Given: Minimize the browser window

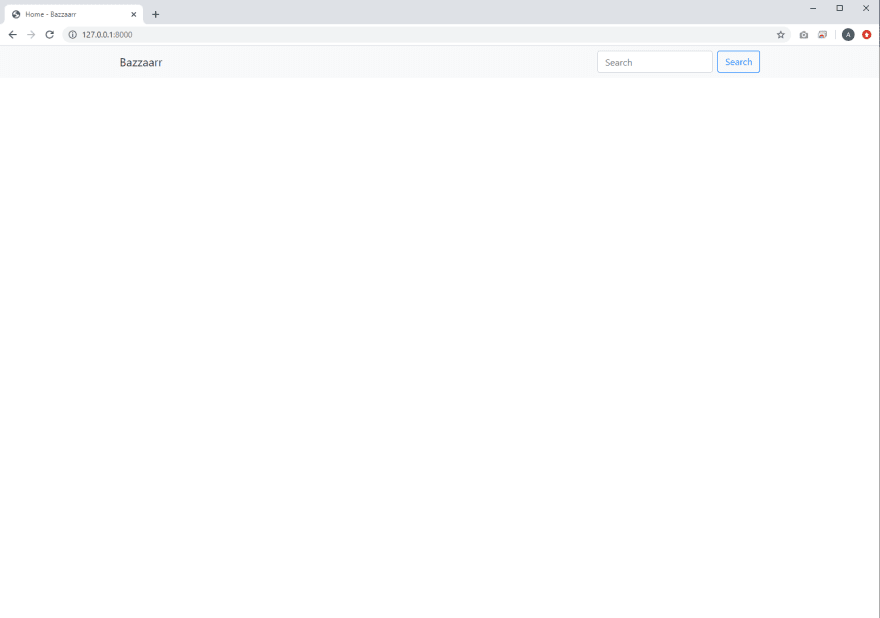Looking at the screenshot, I should (x=813, y=8).
